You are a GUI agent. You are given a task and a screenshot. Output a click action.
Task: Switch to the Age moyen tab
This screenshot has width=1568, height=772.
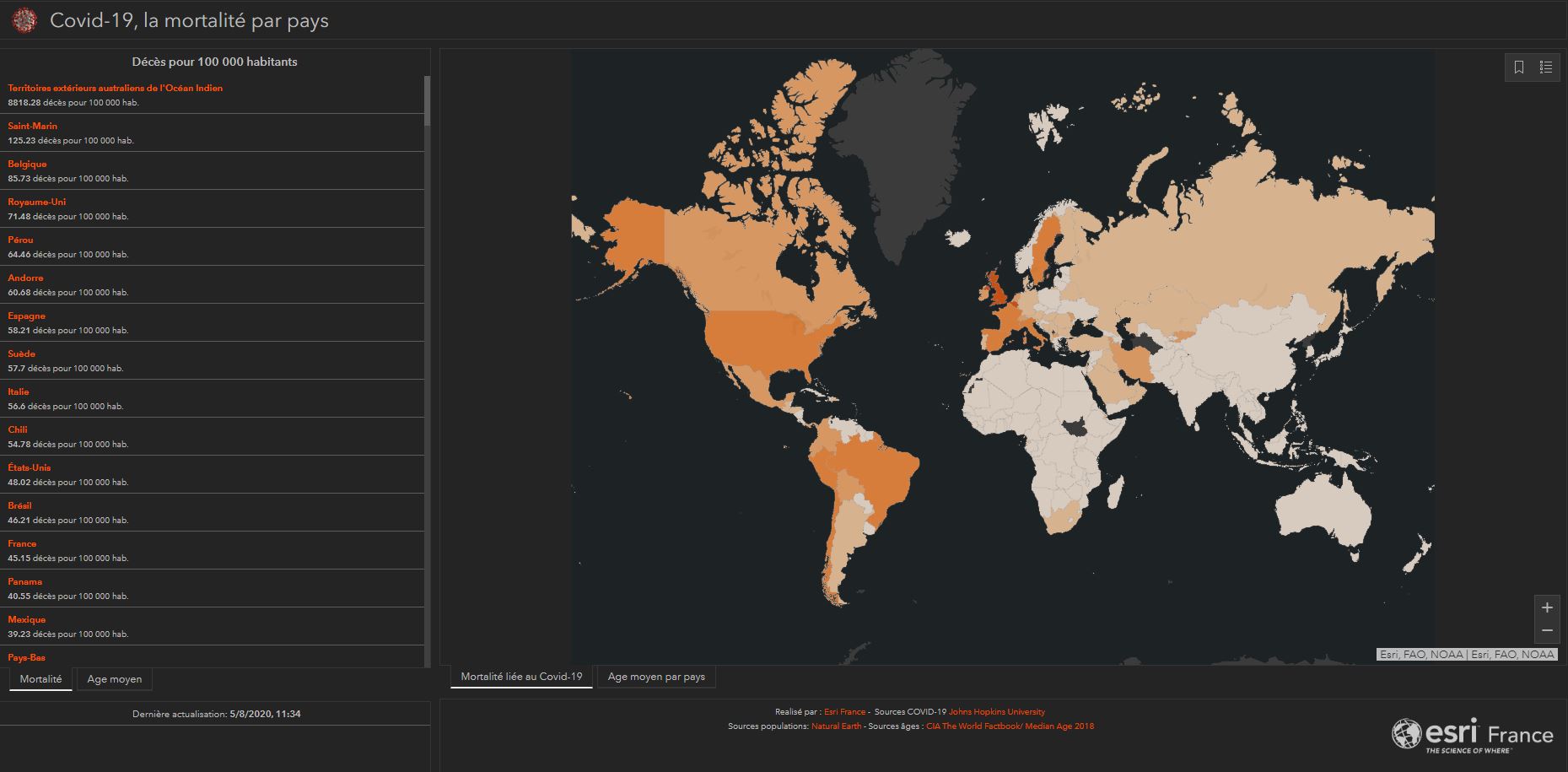[x=115, y=679]
